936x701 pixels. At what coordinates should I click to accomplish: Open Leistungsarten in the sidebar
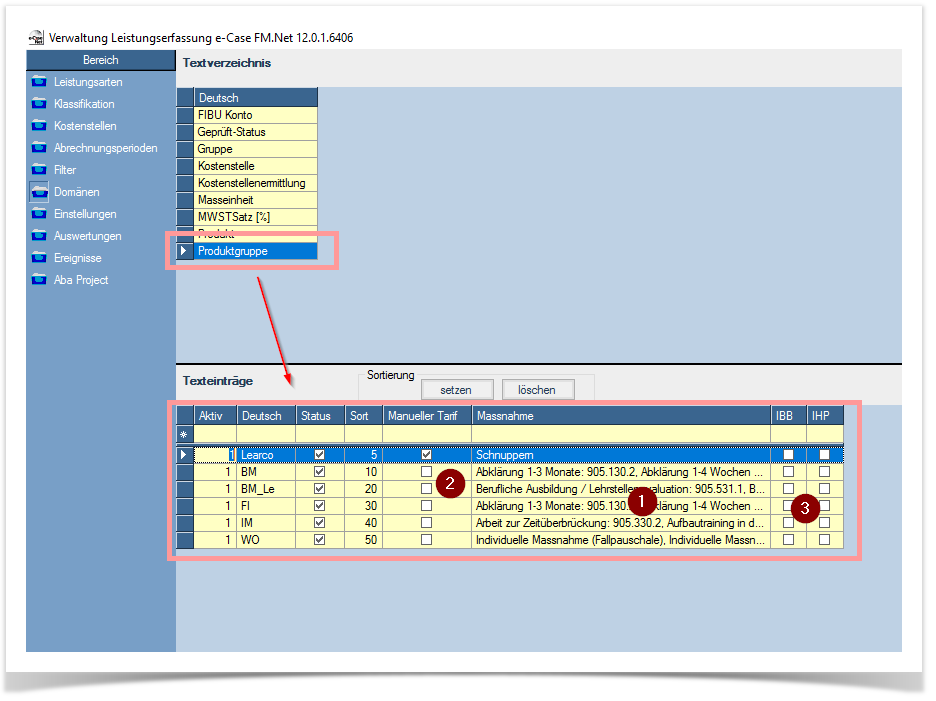click(88, 82)
